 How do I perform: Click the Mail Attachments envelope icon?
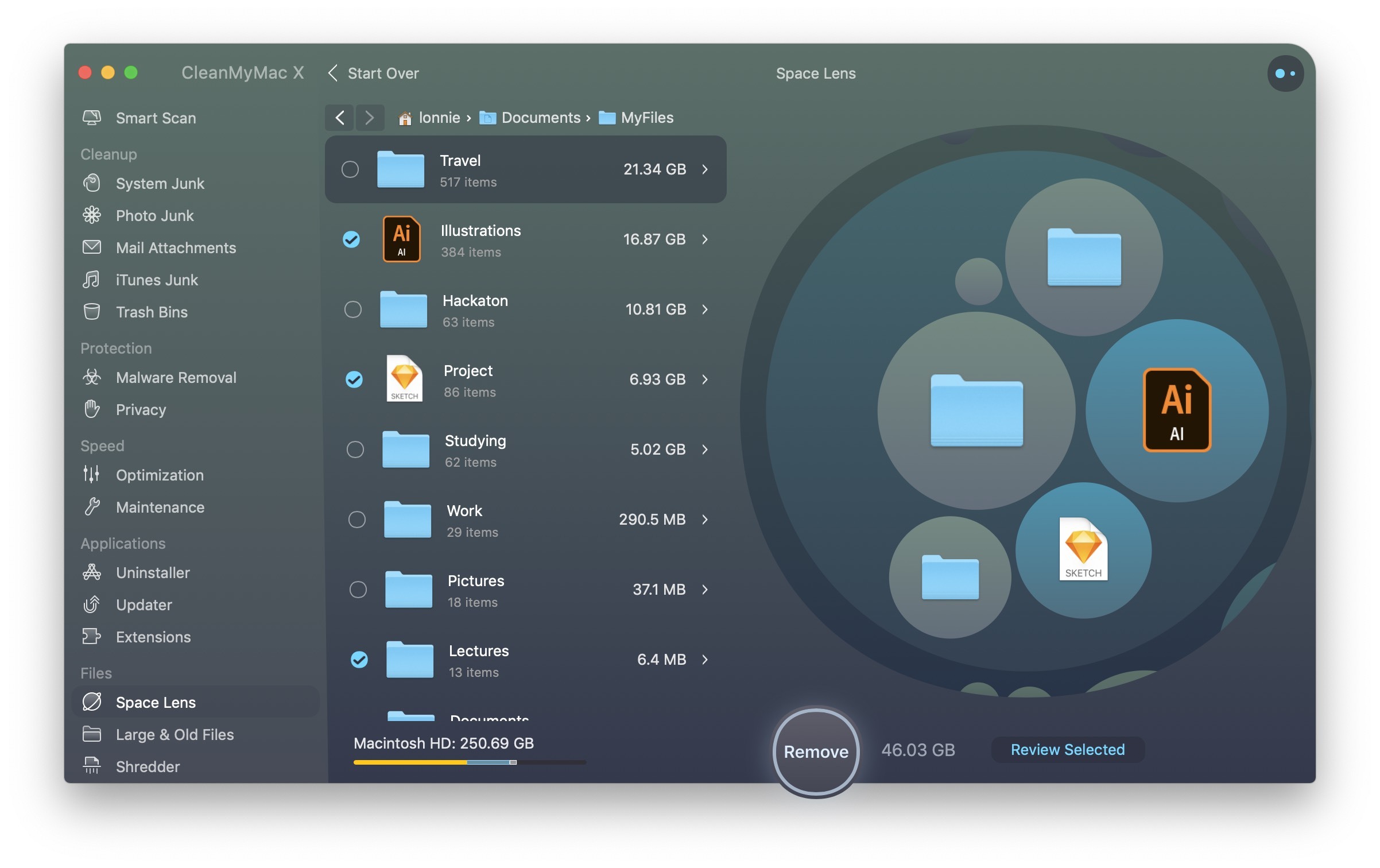[x=92, y=247]
